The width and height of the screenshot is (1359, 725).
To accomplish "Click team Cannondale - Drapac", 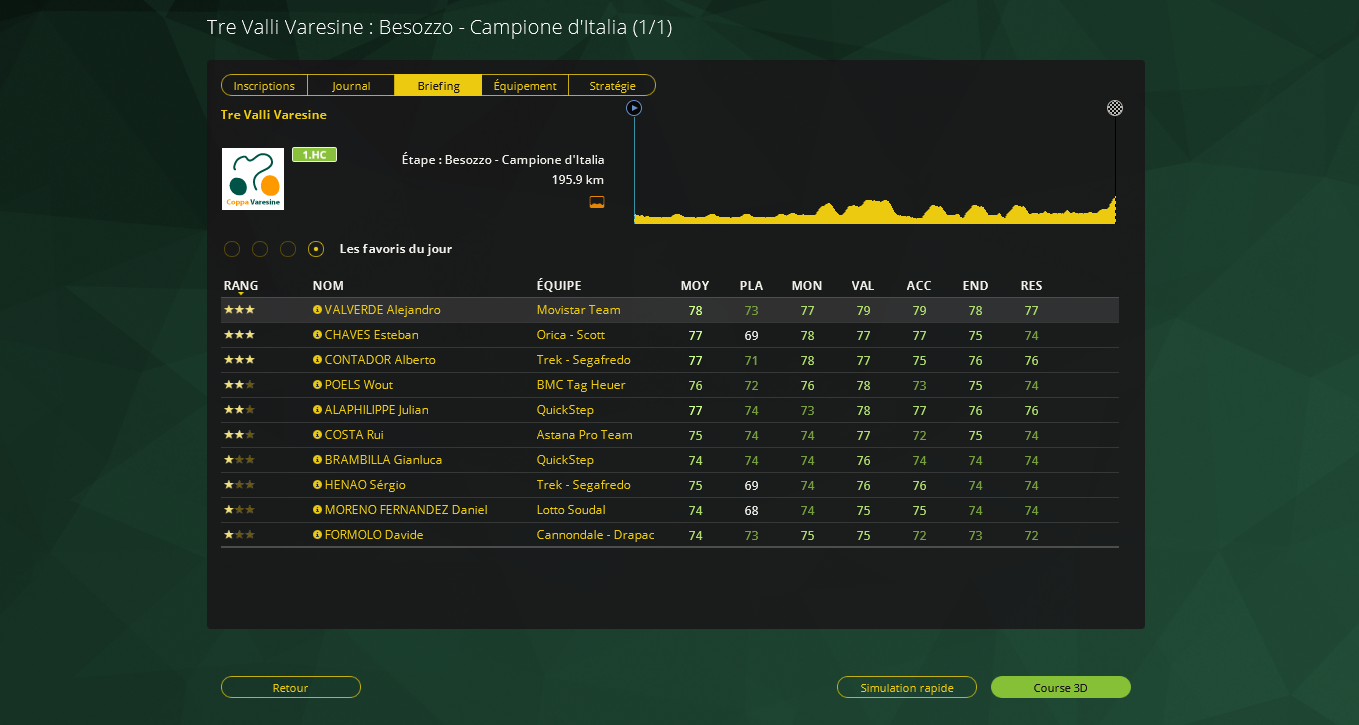I will click(595, 535).
